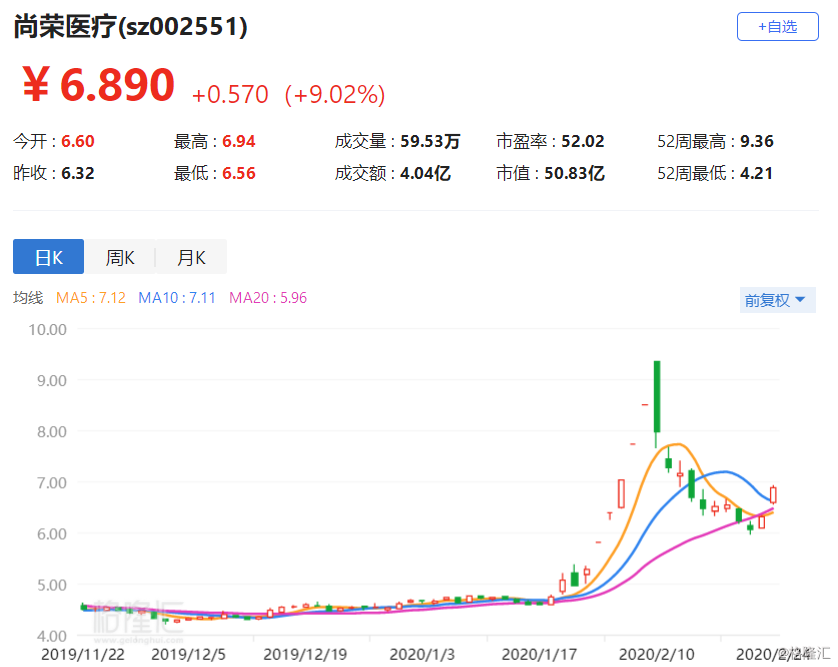Switch to the 日K daily chart tab
838x667 pixels.
(x=49, y=257)
